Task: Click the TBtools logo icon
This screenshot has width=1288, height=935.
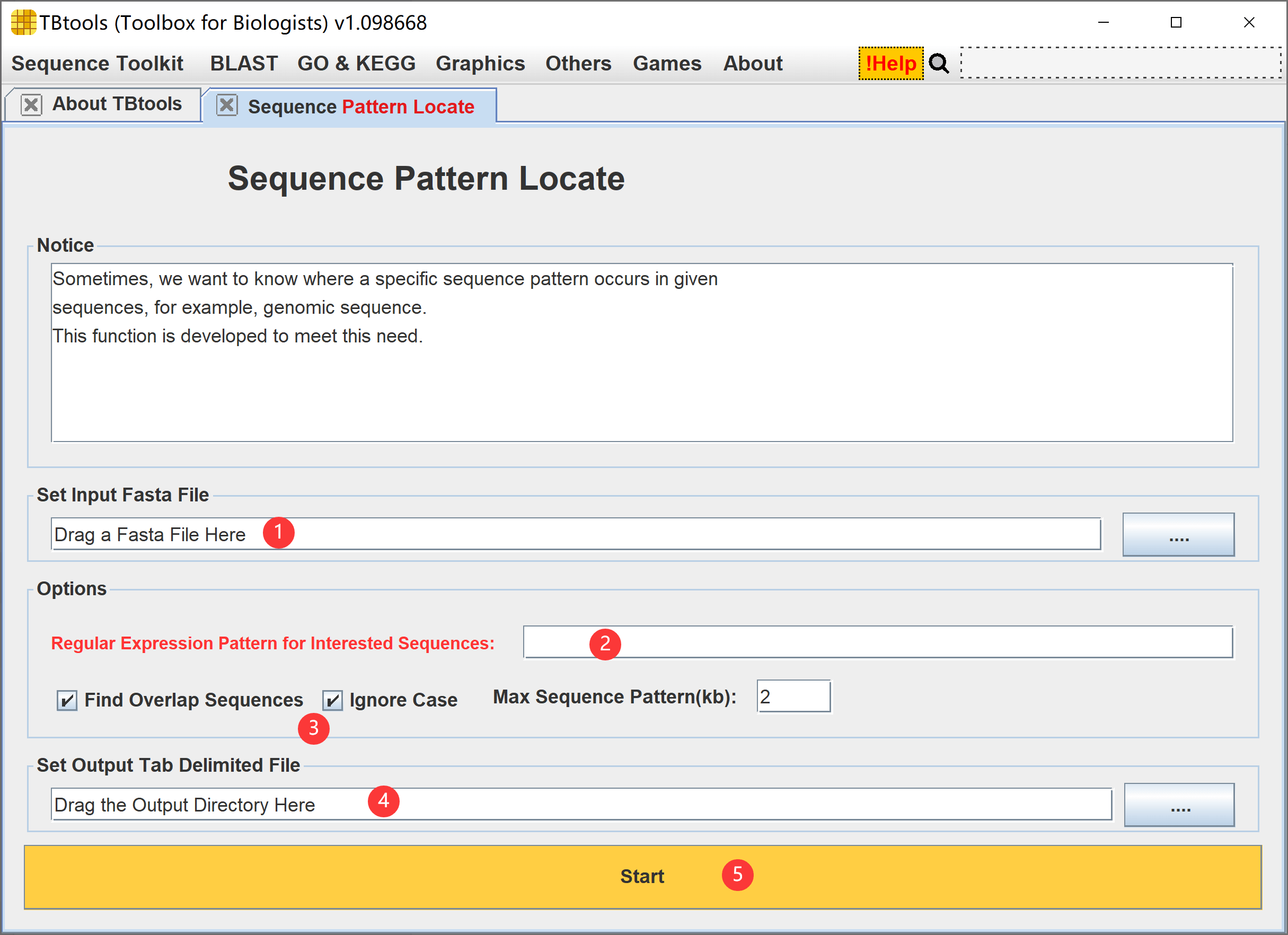Action: pos(23,23)
